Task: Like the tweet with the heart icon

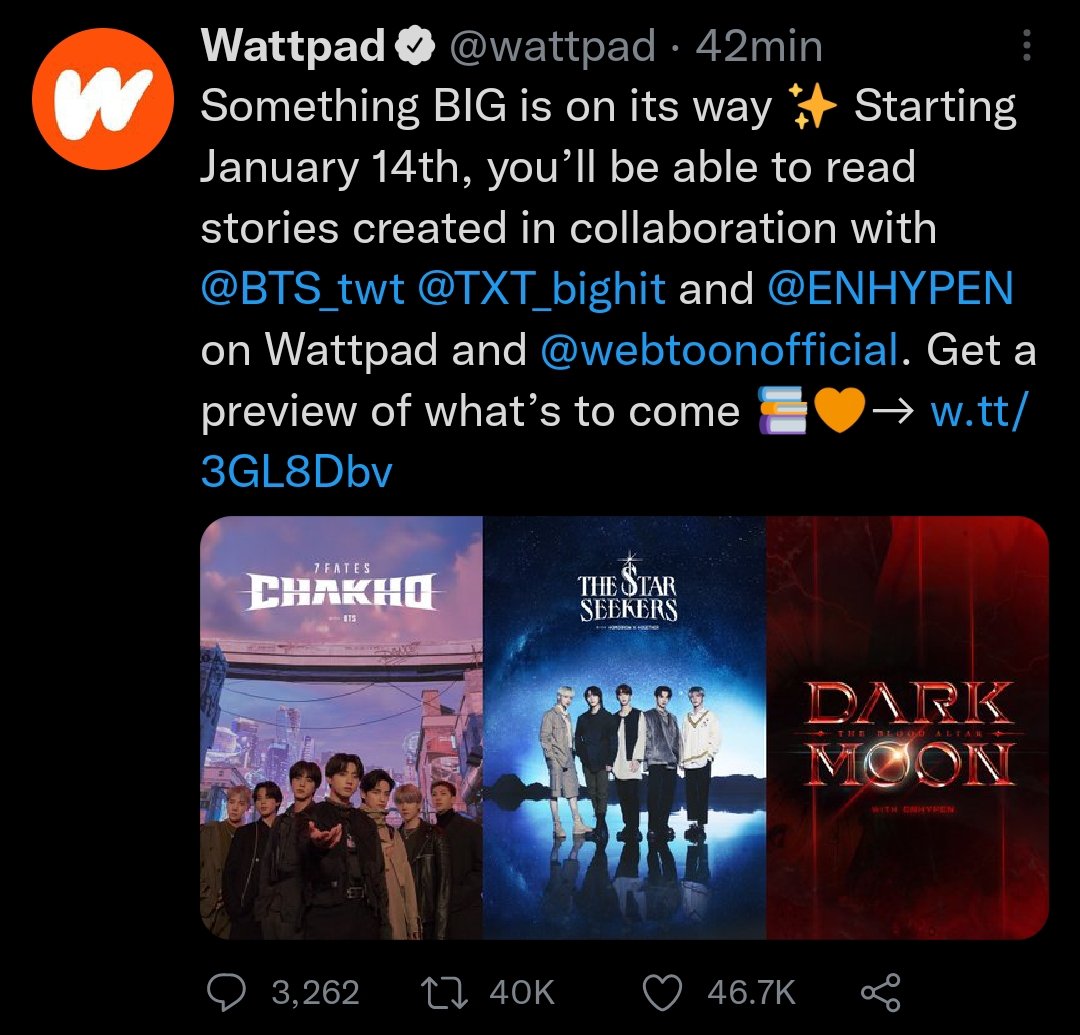Action: (662, 993)
